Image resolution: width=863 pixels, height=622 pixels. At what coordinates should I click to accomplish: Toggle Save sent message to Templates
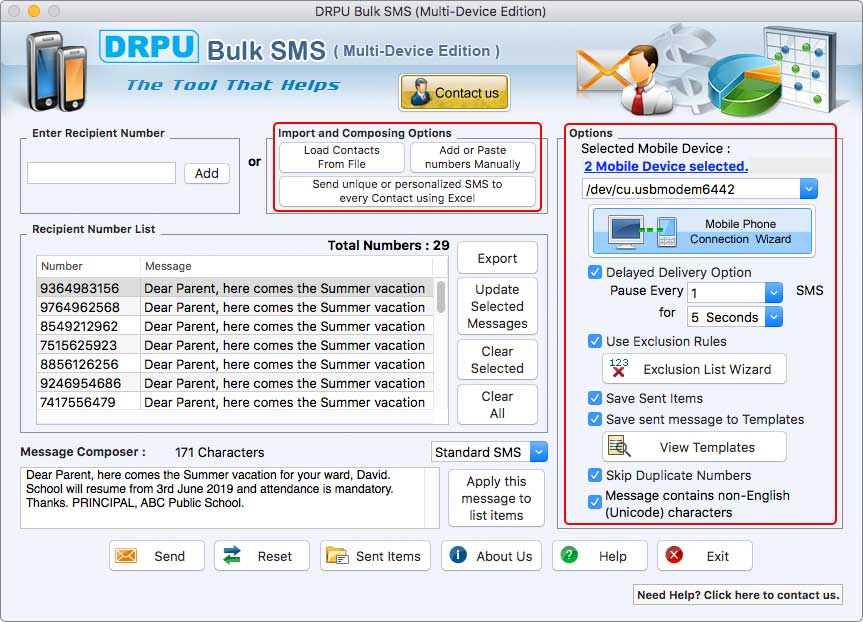[595, 419]
